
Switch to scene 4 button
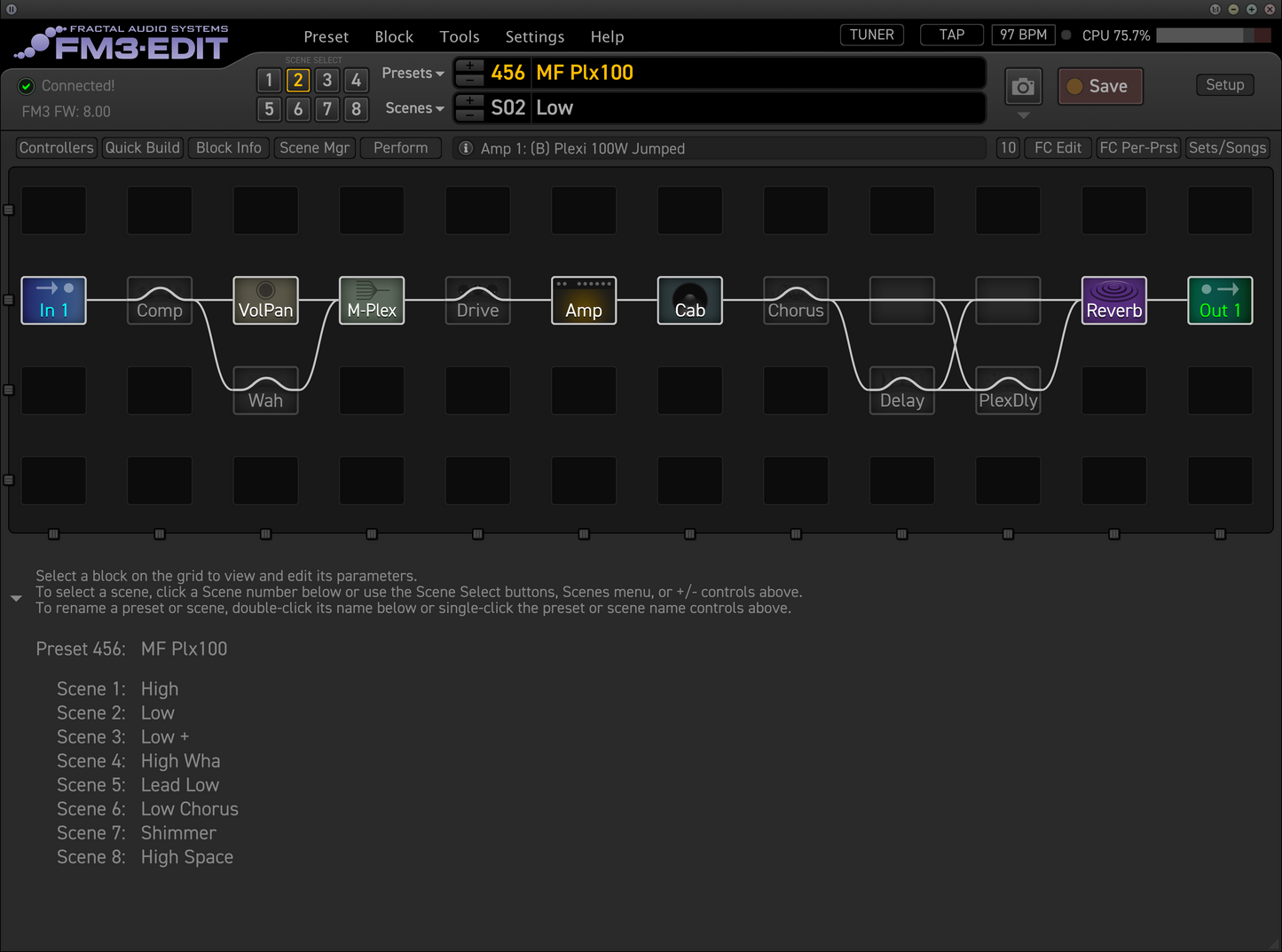click(356, 80)
